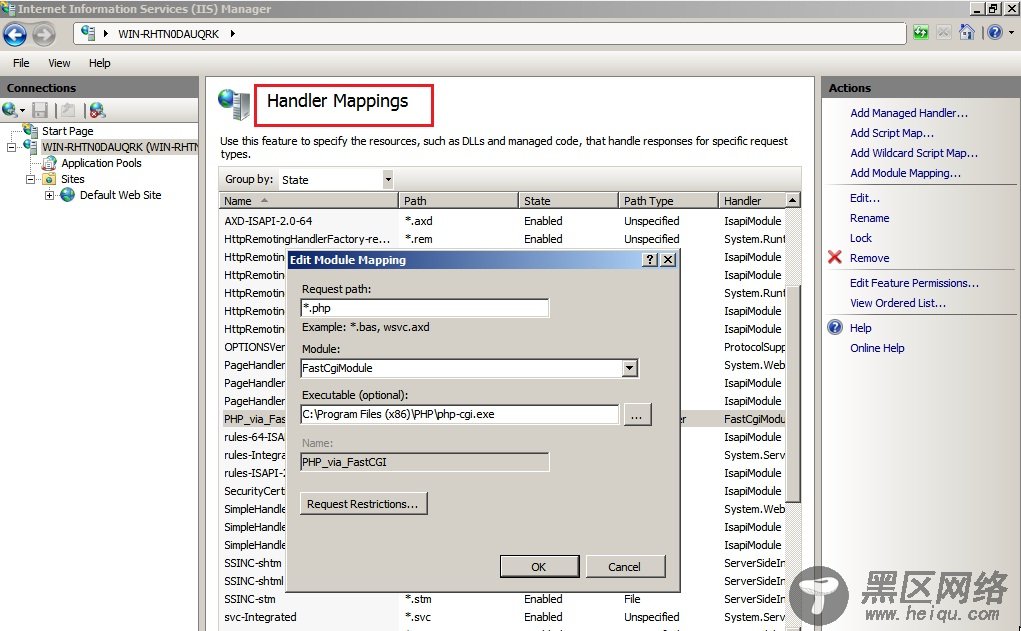This screenshot has width=1021, height=631.
Task: Click the Back navigation arrow
Action: click(x=15, y=35)
